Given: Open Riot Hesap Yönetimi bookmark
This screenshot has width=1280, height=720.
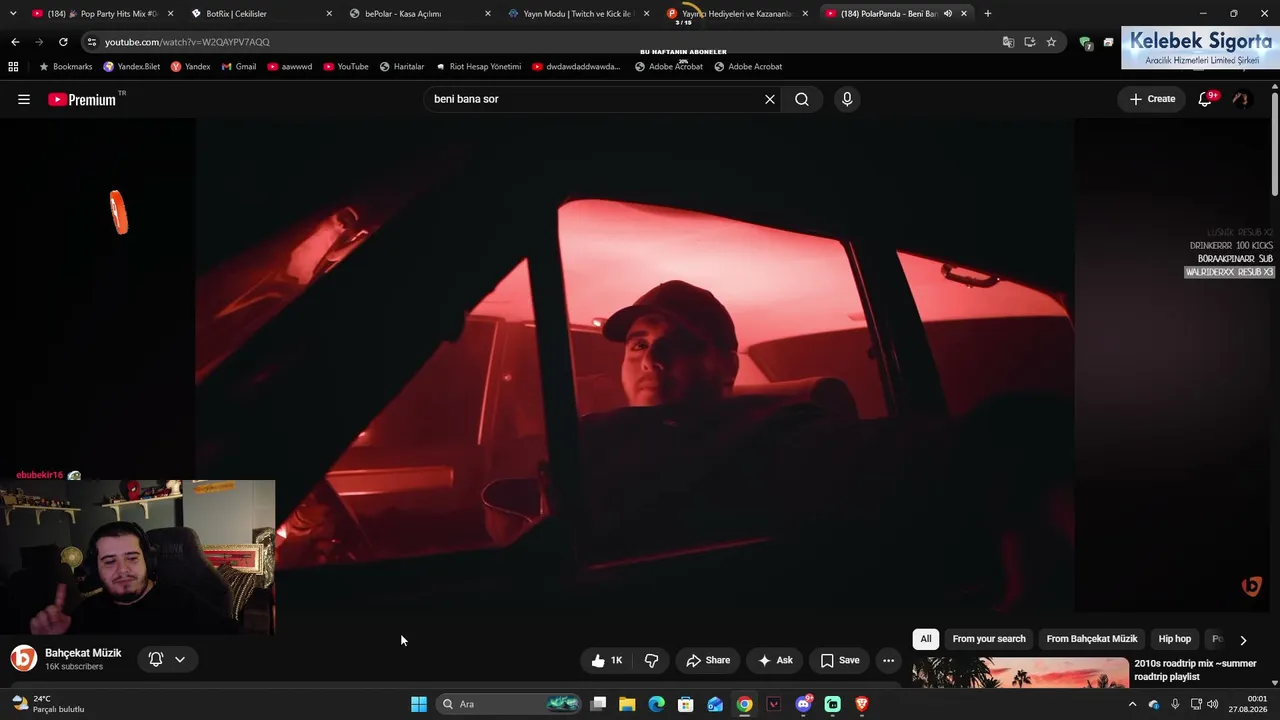Looking at the screenshot, I should [479, 67].
